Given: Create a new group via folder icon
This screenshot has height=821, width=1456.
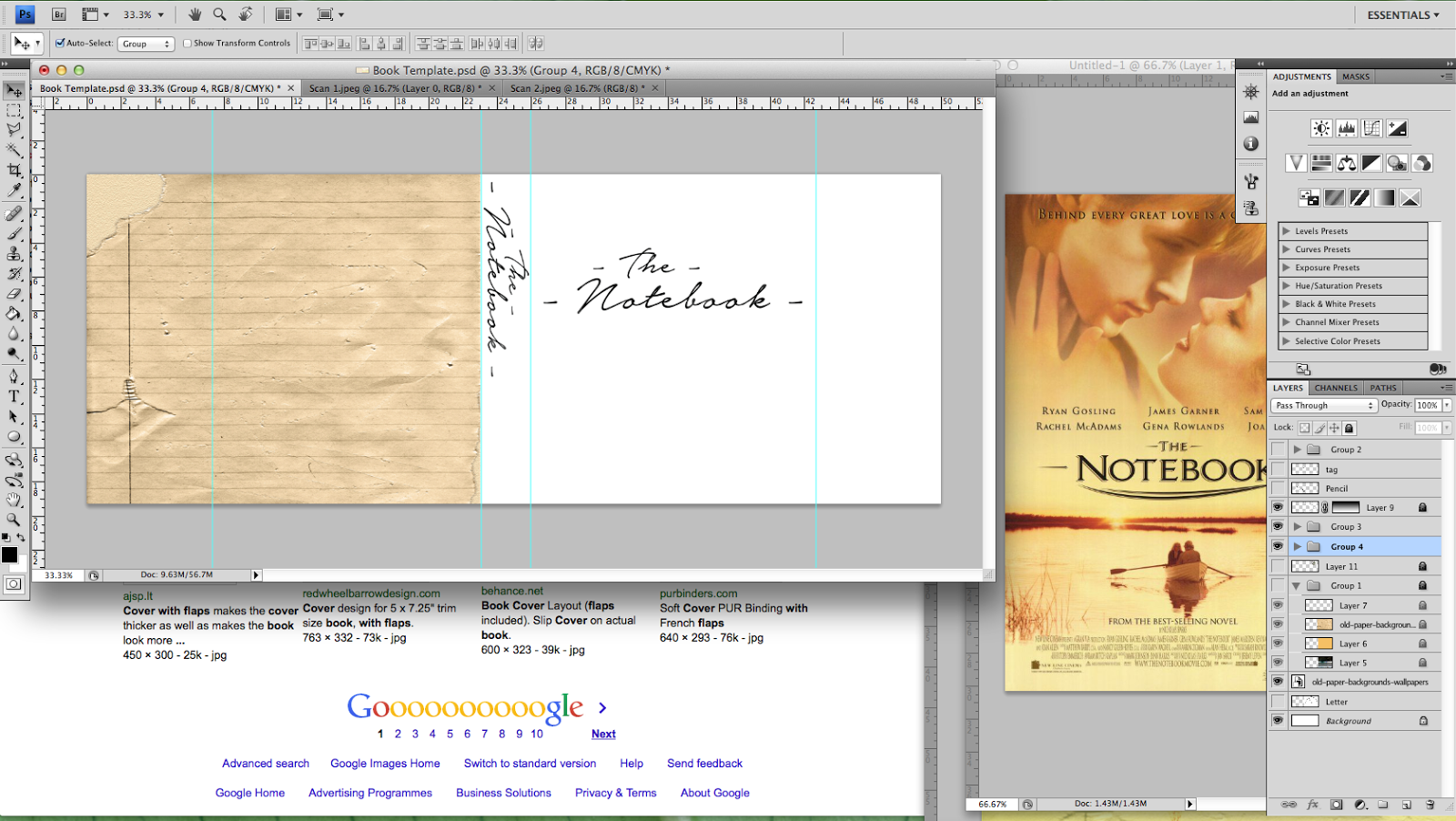Looking at the screenshot, I should (1382, 805).
